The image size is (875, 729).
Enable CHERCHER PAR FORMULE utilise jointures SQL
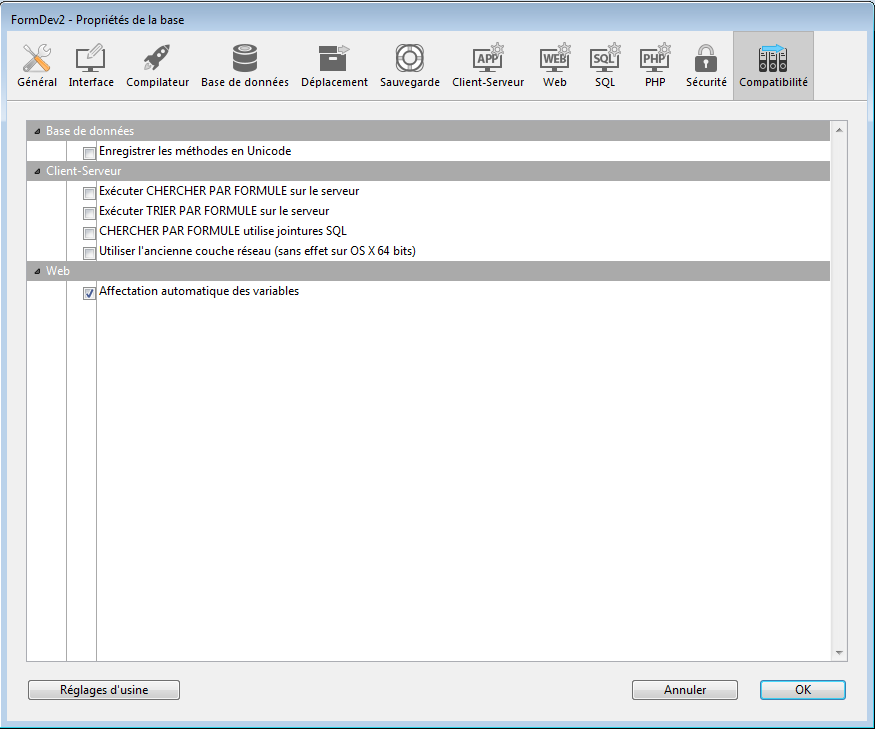coord(89,233)
